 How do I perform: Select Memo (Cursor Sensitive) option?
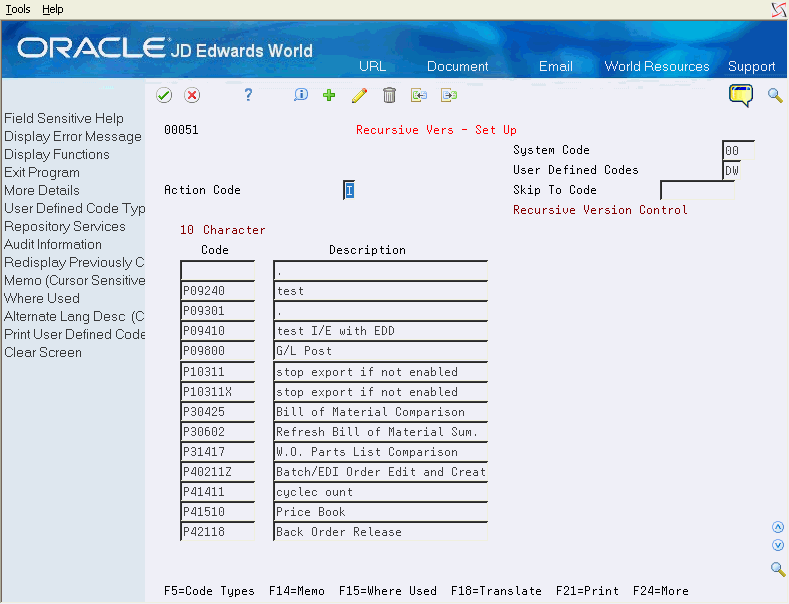point(74,280)
